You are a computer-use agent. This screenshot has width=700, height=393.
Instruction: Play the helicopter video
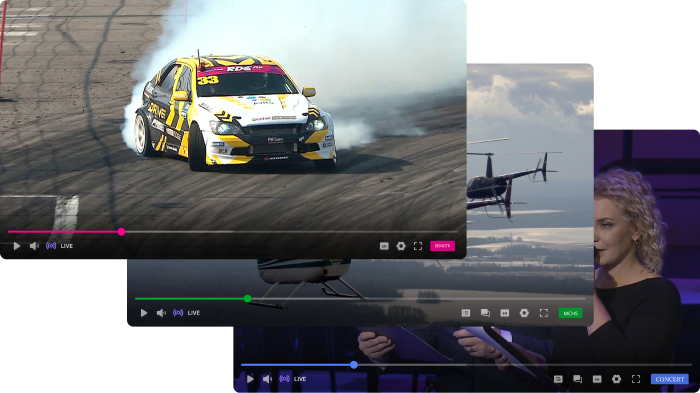point(144,313)
